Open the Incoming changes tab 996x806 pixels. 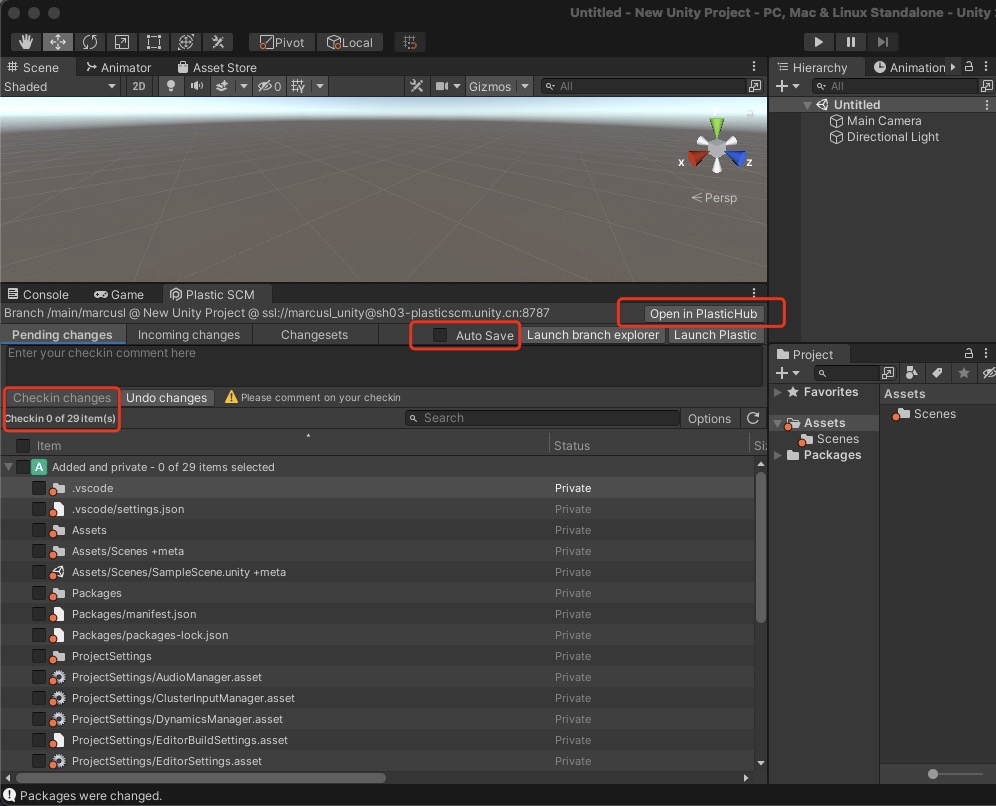(189, 335)
